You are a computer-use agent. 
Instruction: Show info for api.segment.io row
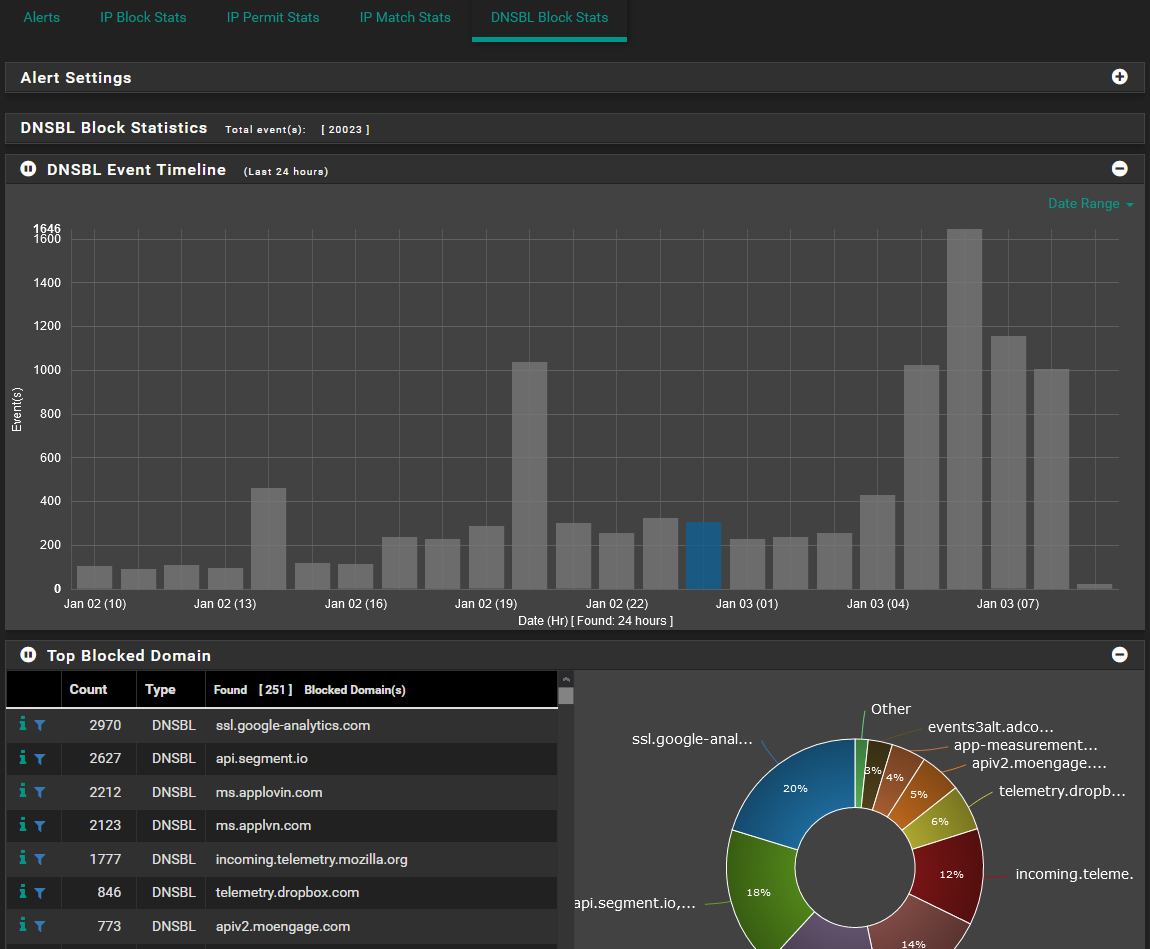click(23, 757)
